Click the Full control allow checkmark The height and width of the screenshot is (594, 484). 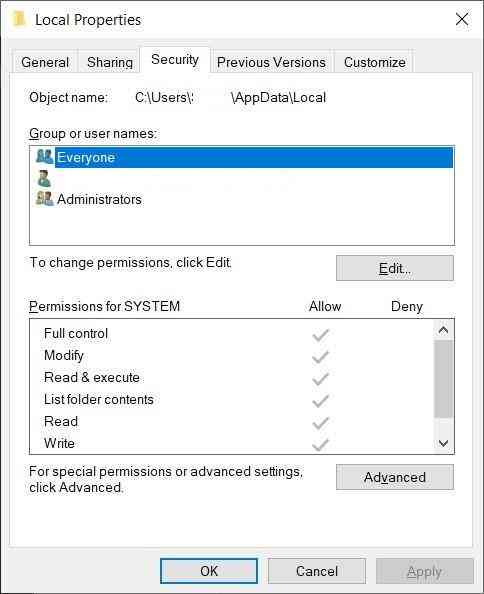point(320,335)
